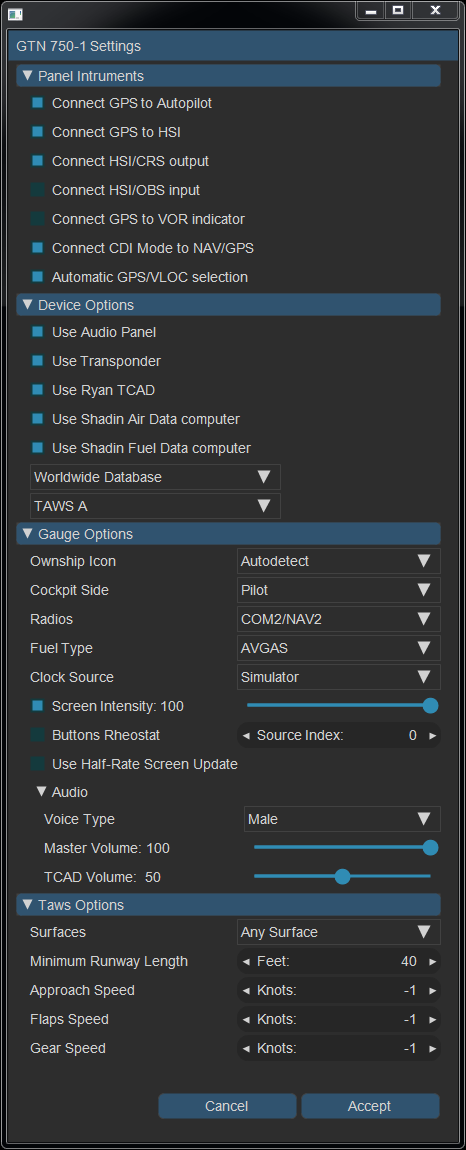The width and height of the screenshot is (466, 1150).
Task: Toggle Use Ryan TCAD checkbox
Action: point(37,390)
